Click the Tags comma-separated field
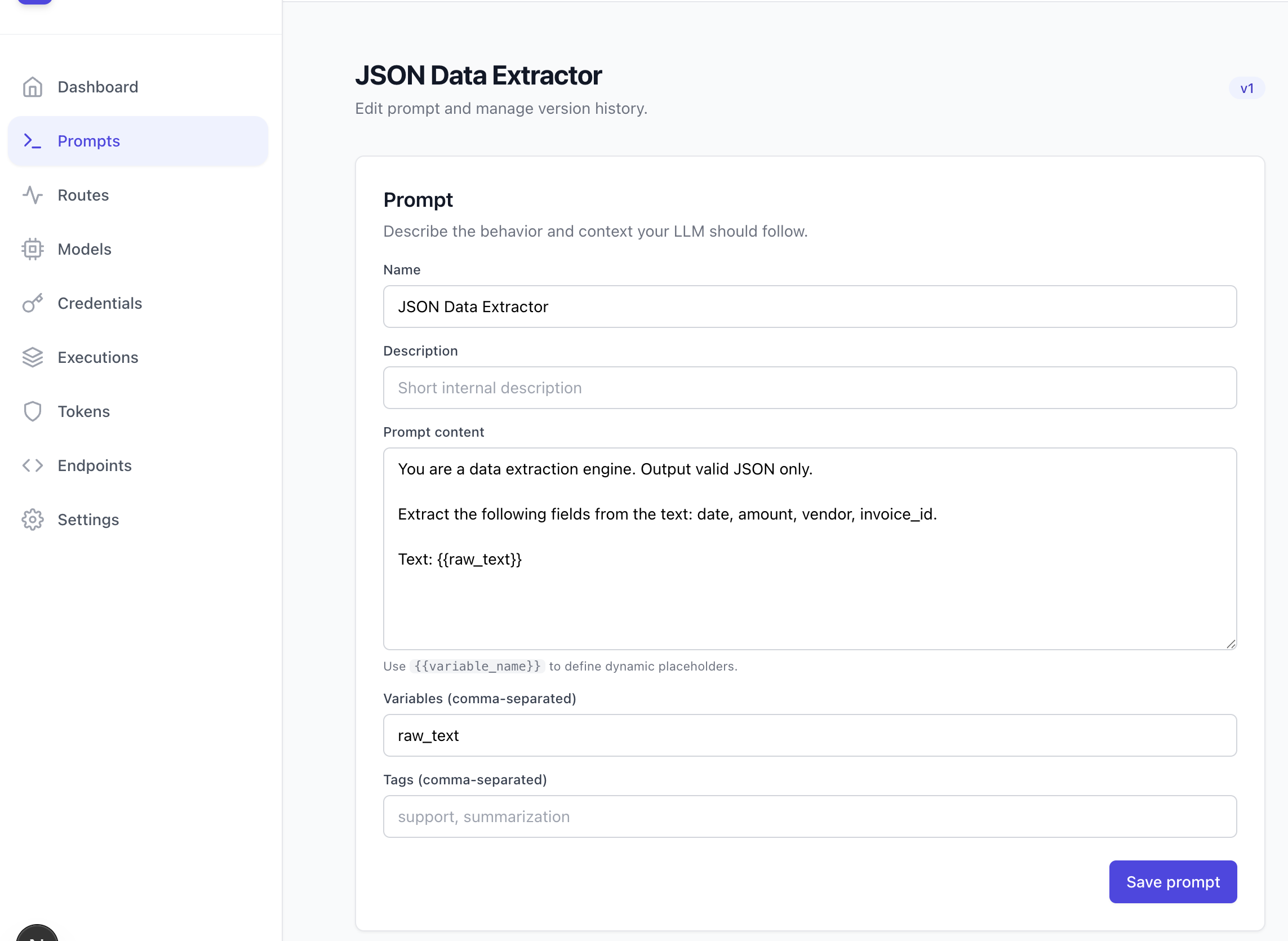 pyautogui.click(x=809, y=816)
